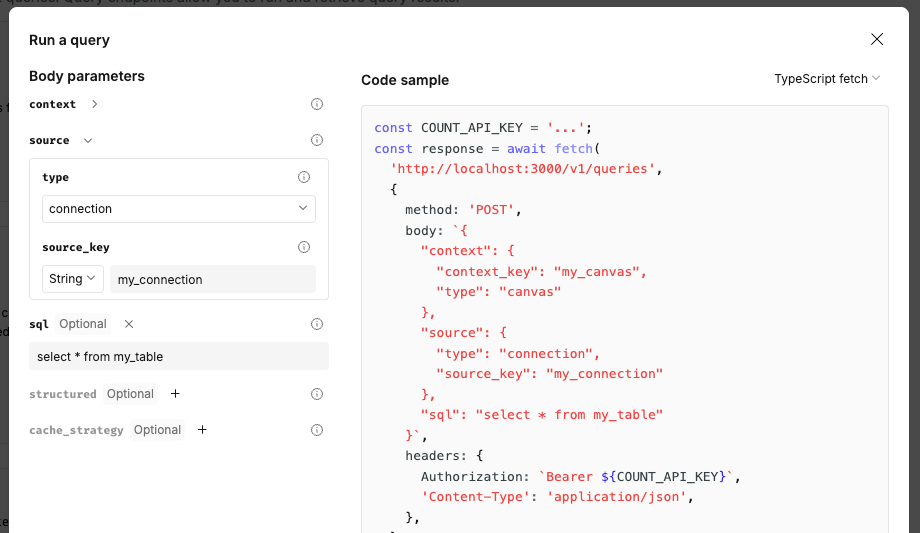
Task: Click info icon next to context parameter
Action: (x=317, y=104)
